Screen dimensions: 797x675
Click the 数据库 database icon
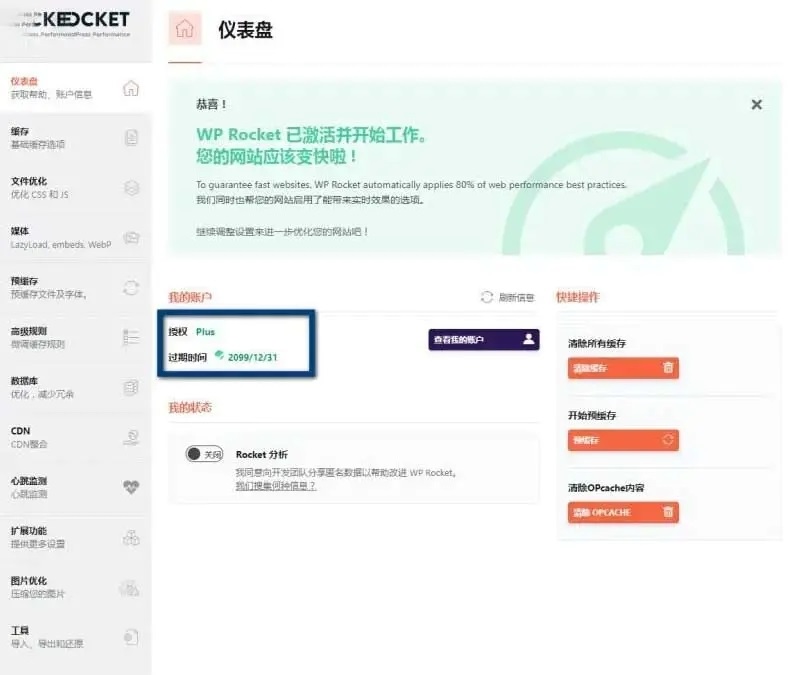pos(131,388)
